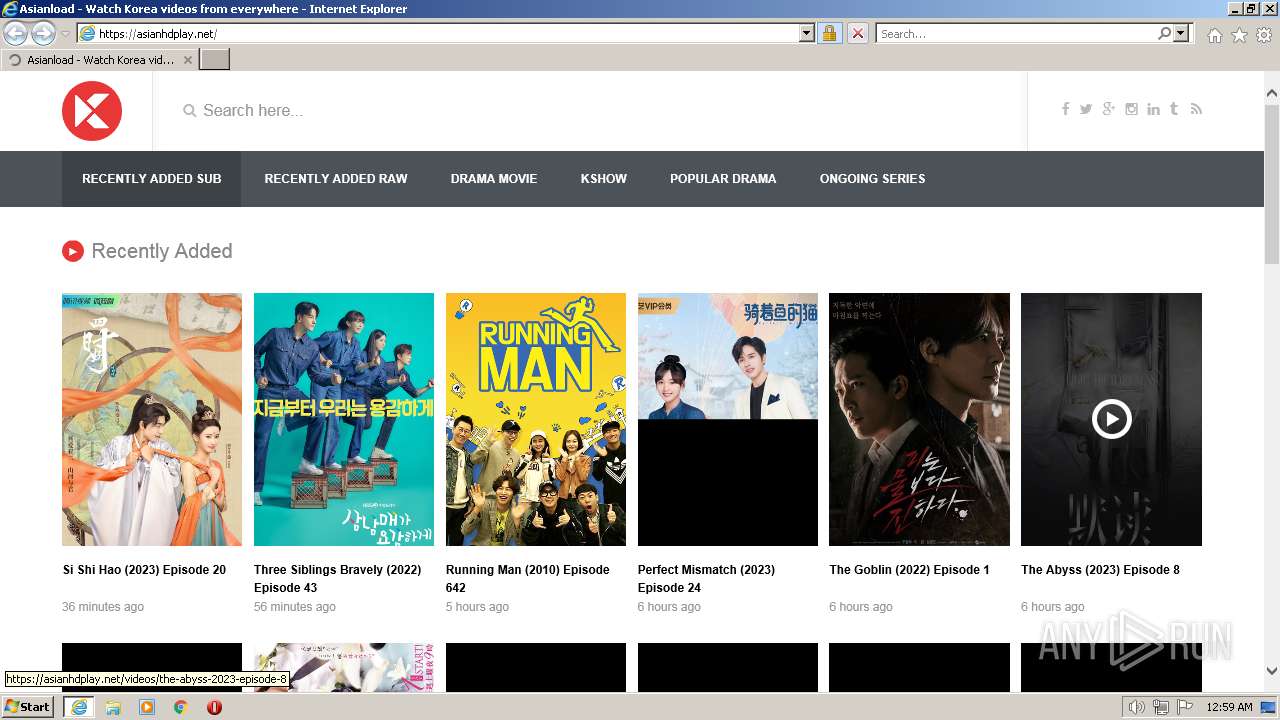Image resolution: width=1280 pixels, height=720 pixels.
Task: Click the Windows Start button
Action: click(x=28, y=707)
